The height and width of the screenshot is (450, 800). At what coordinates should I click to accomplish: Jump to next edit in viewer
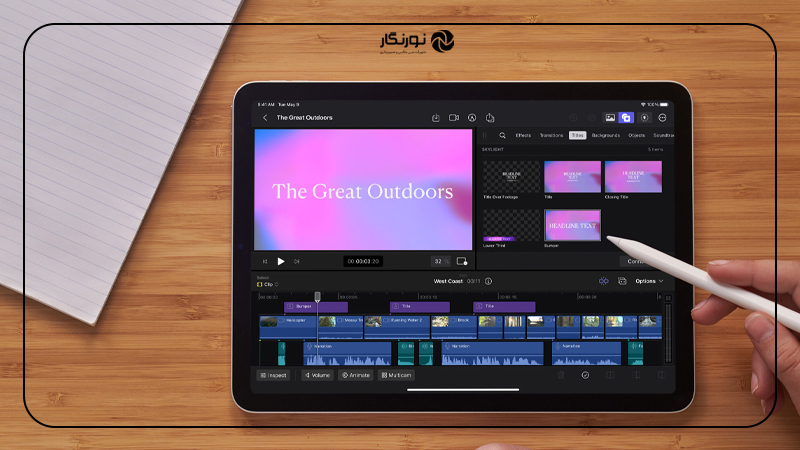click(x=296, y=261)
